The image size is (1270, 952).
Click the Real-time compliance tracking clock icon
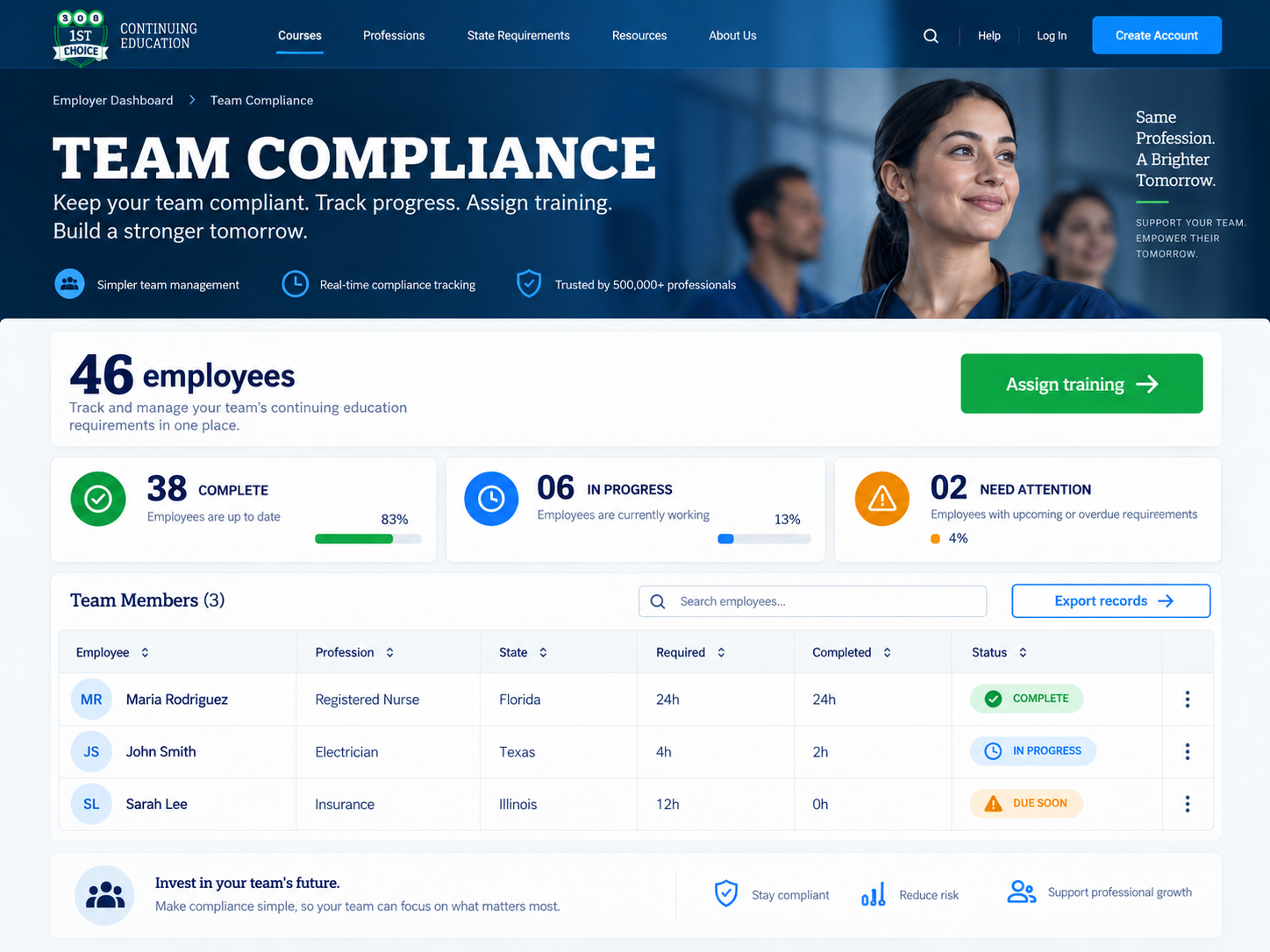click(295, 284)
